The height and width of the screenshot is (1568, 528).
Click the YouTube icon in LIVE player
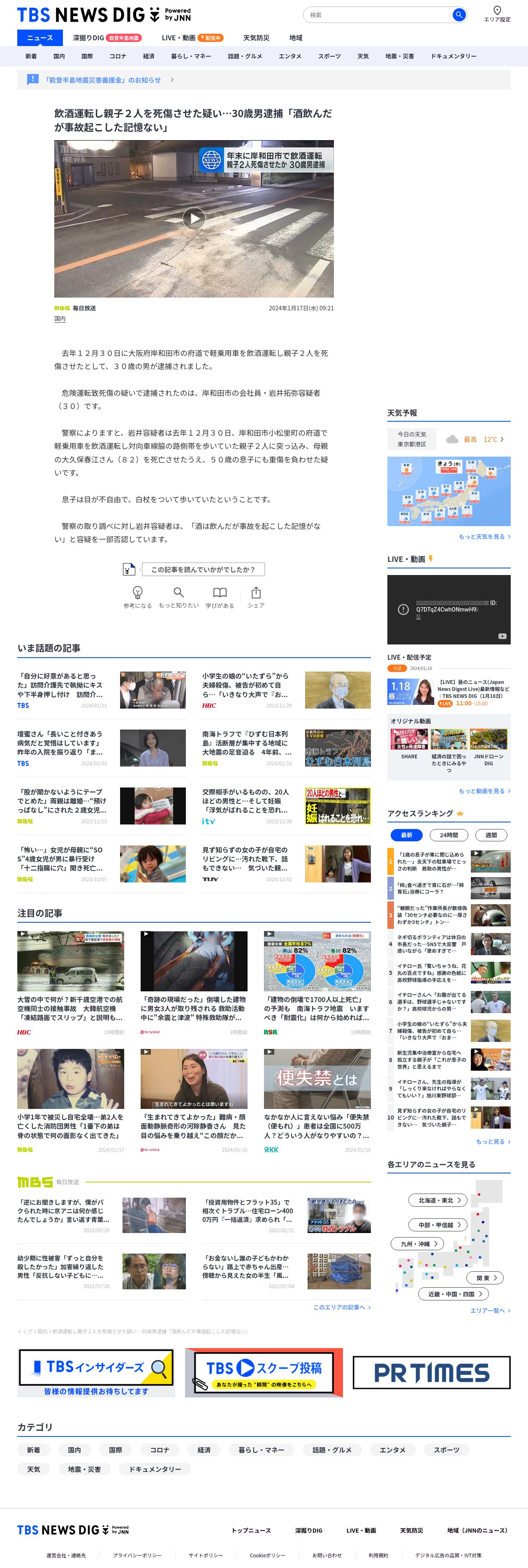tap(502, 636)
